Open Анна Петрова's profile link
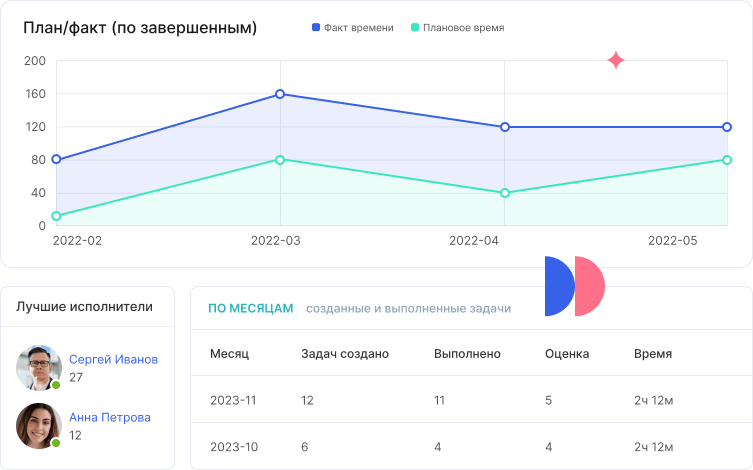The height and width of the screenshot is (470, 753). click(110, 417)
